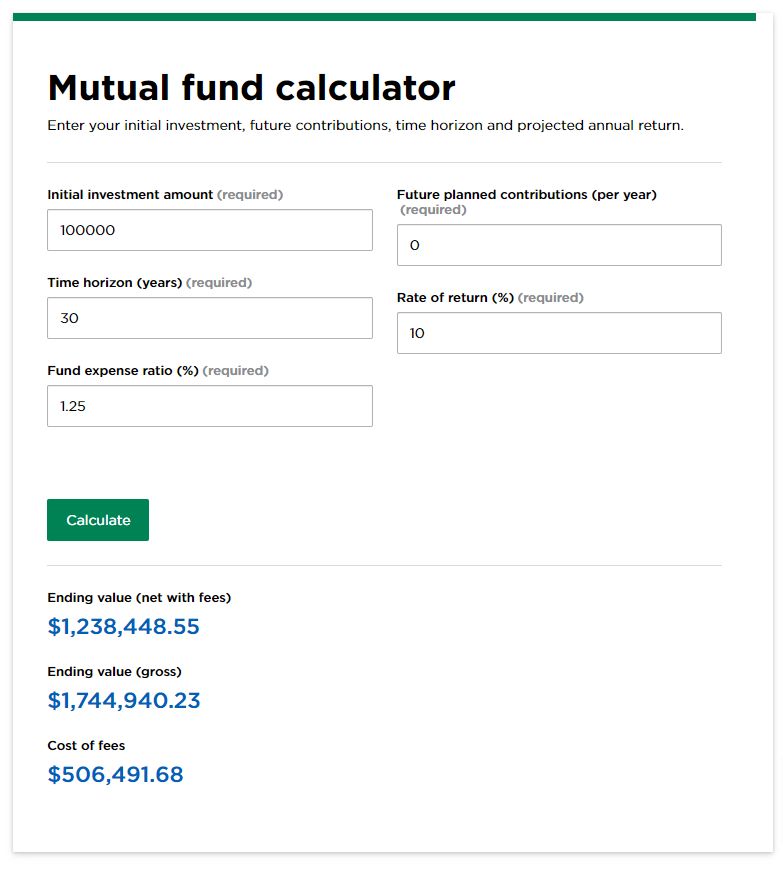
Task: Click the instruction sentence below the heading
Action: click(365, 127)
